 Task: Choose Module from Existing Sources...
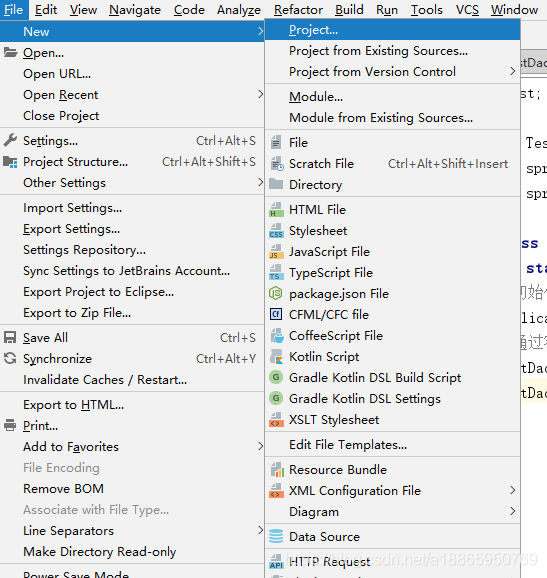[393, 118]
